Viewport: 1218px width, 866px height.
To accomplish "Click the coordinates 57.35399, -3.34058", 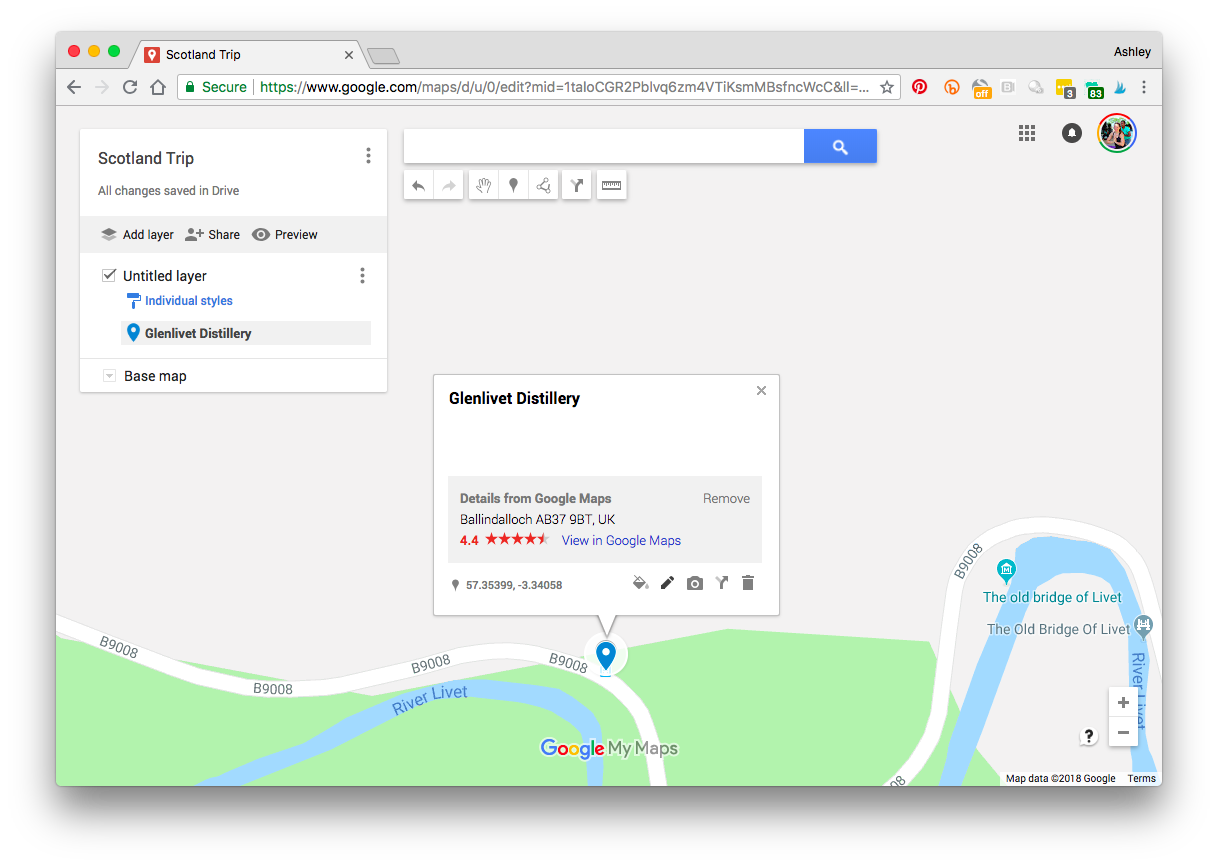I will click(x=514, y=585).
